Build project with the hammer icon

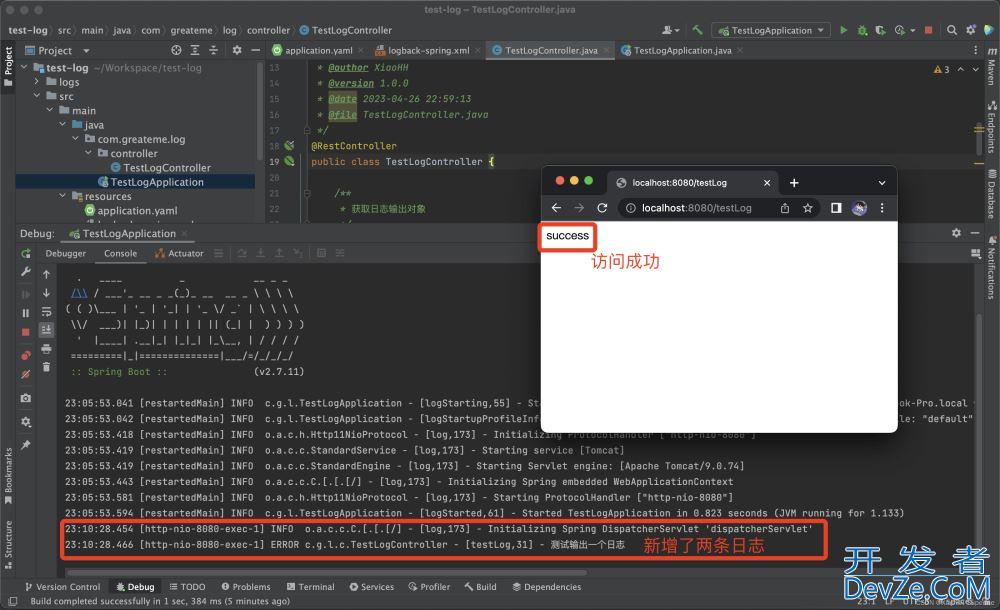click(698, 30)
